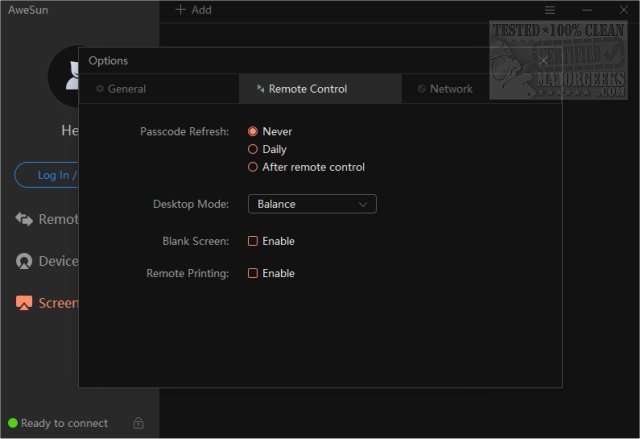Screen dimensions: 640x439
Task: Click the user avatar picture
Action: pyautogui.click(x=63, y=76)
